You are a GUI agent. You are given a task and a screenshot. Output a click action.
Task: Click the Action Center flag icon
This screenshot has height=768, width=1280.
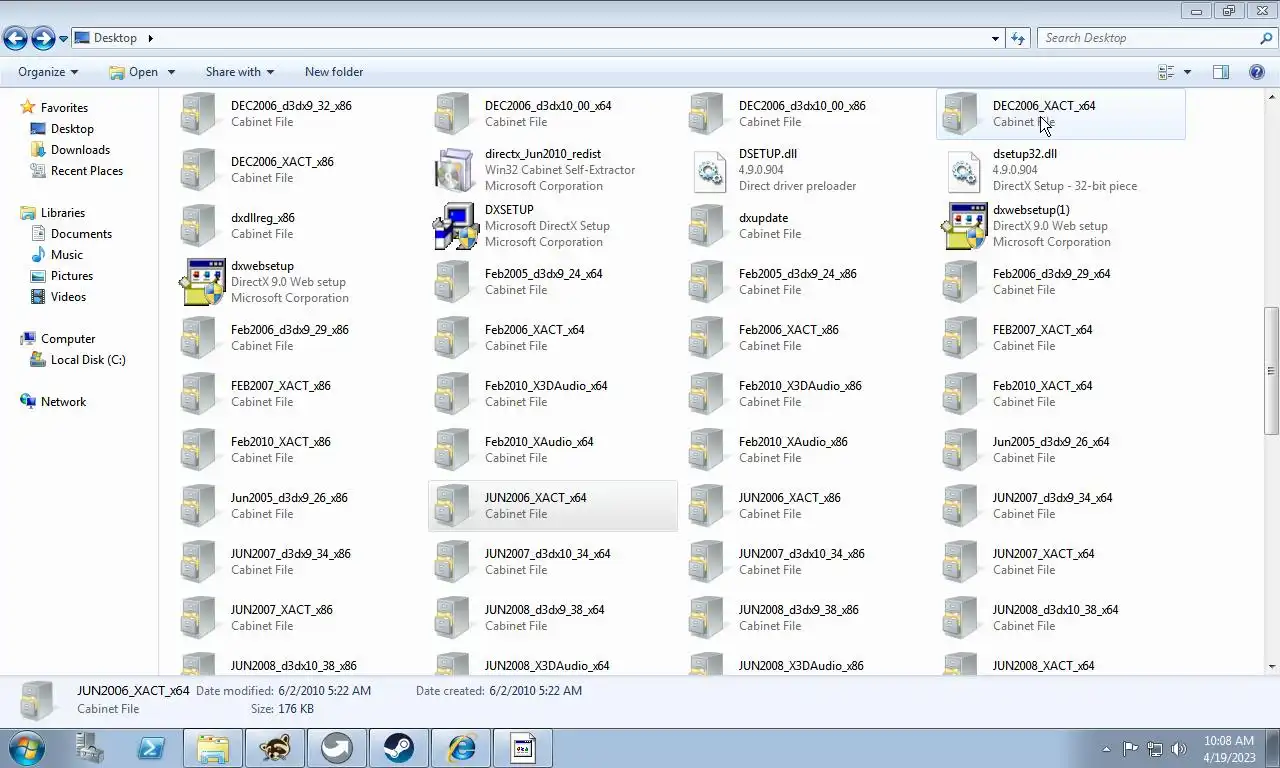click(1131, 748)
